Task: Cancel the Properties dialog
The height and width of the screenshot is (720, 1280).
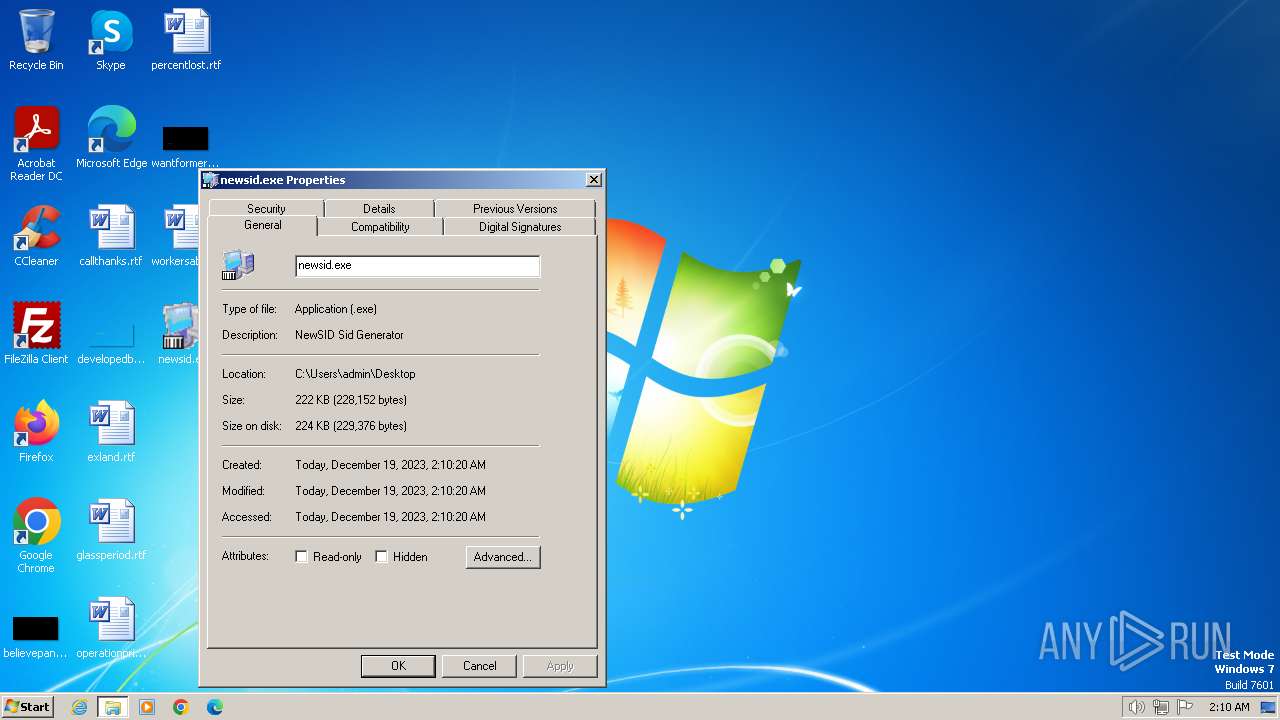Action: (x=479, y=666)
